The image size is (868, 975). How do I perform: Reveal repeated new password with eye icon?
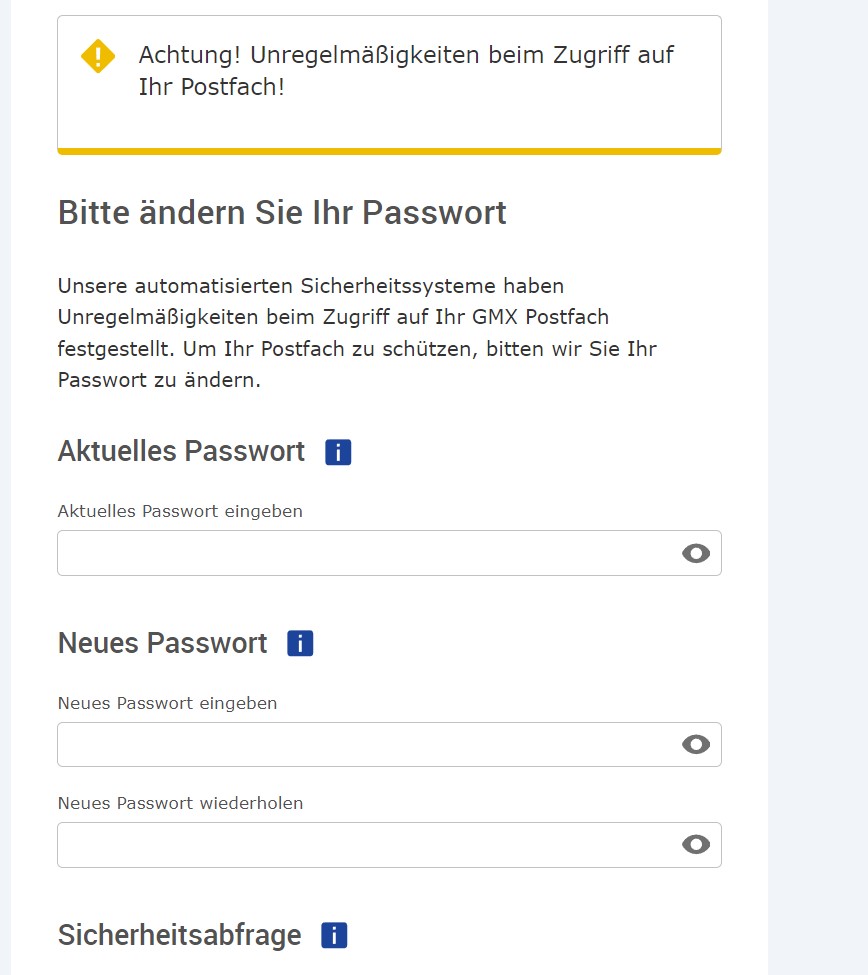tap(696, 844)
